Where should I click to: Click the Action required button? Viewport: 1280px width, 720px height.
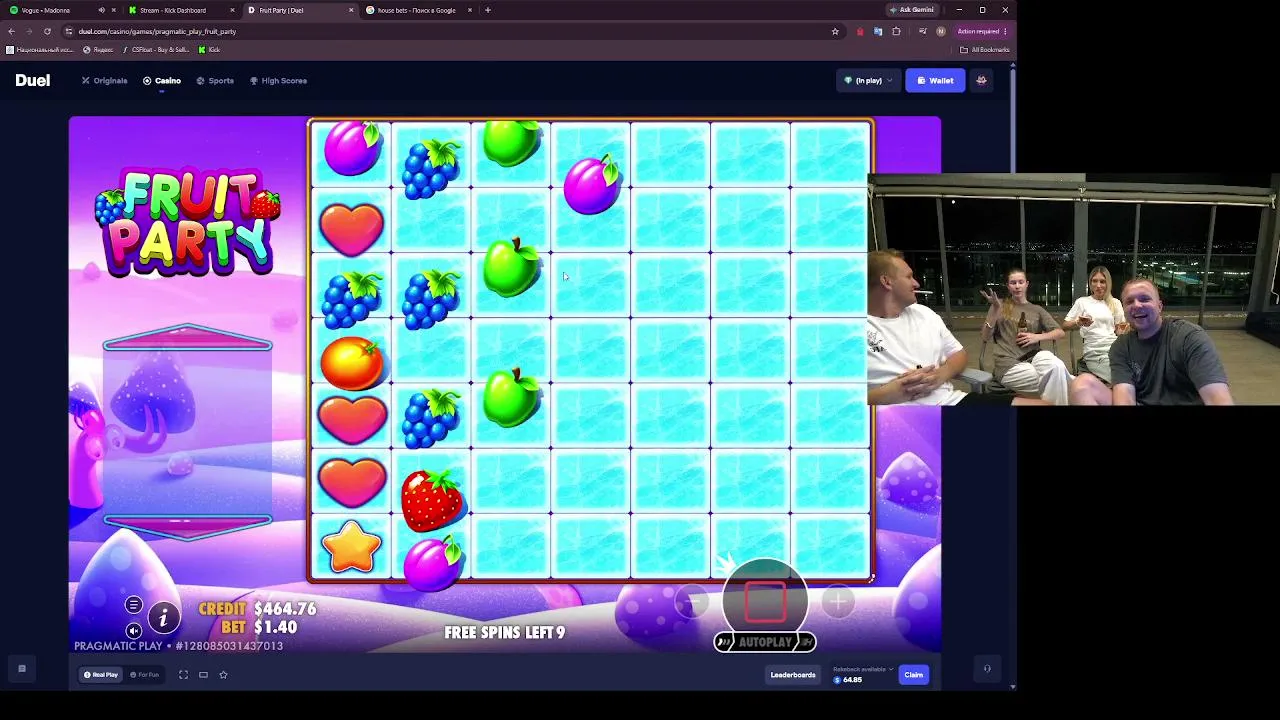tap(982, 31)
